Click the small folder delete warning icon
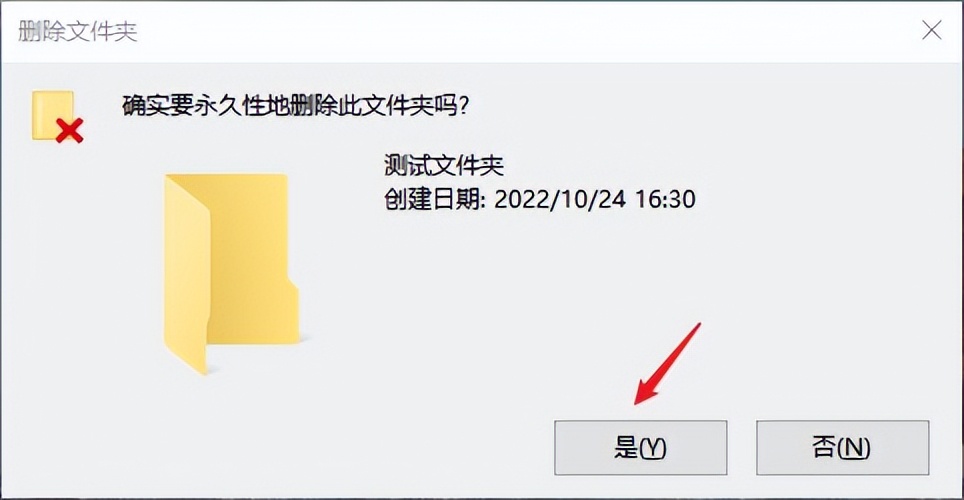Image resolution: width=964 pixels, height=500 pixels. coord(57,117)
